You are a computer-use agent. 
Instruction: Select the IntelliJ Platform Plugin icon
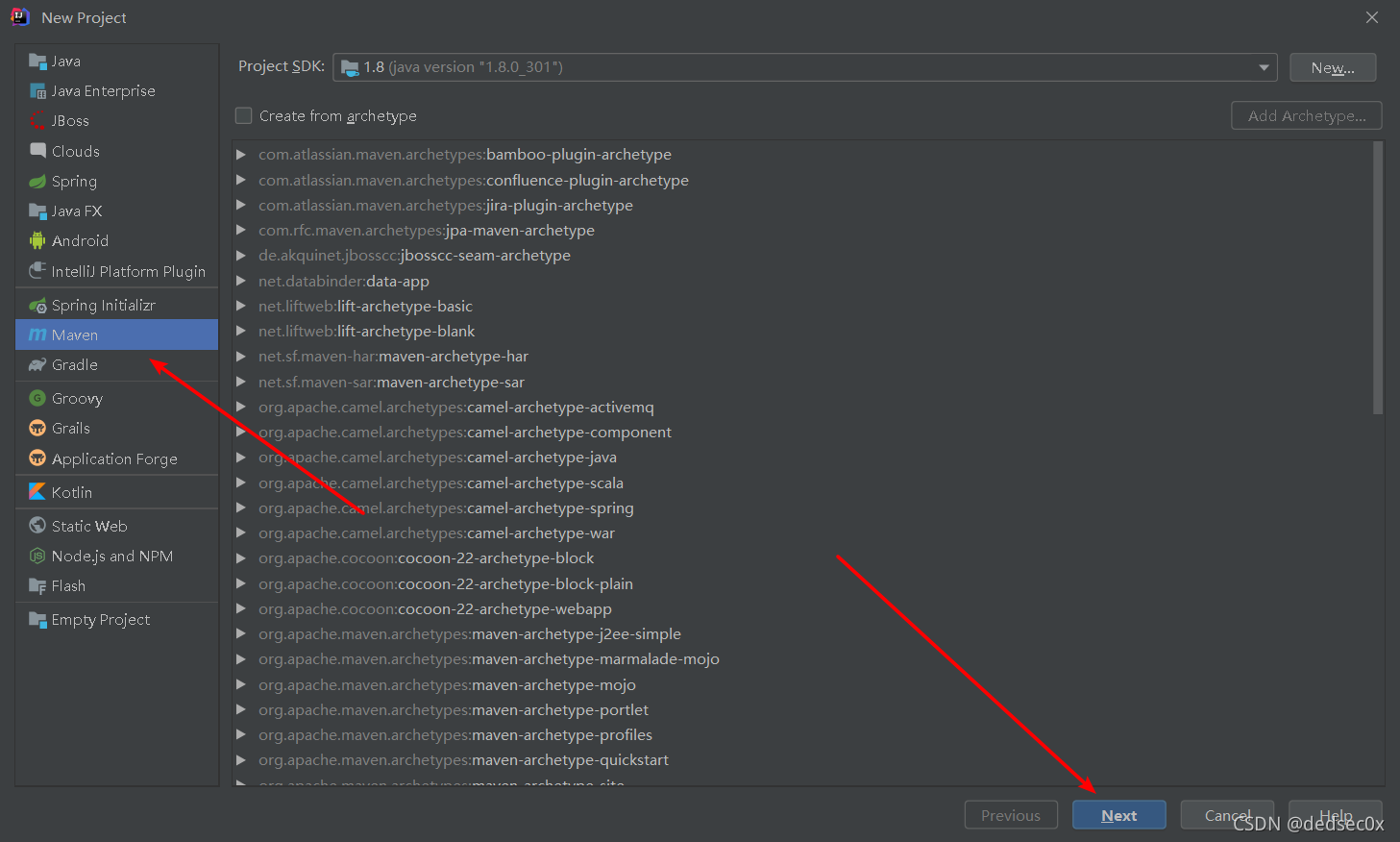click(37, 271)
